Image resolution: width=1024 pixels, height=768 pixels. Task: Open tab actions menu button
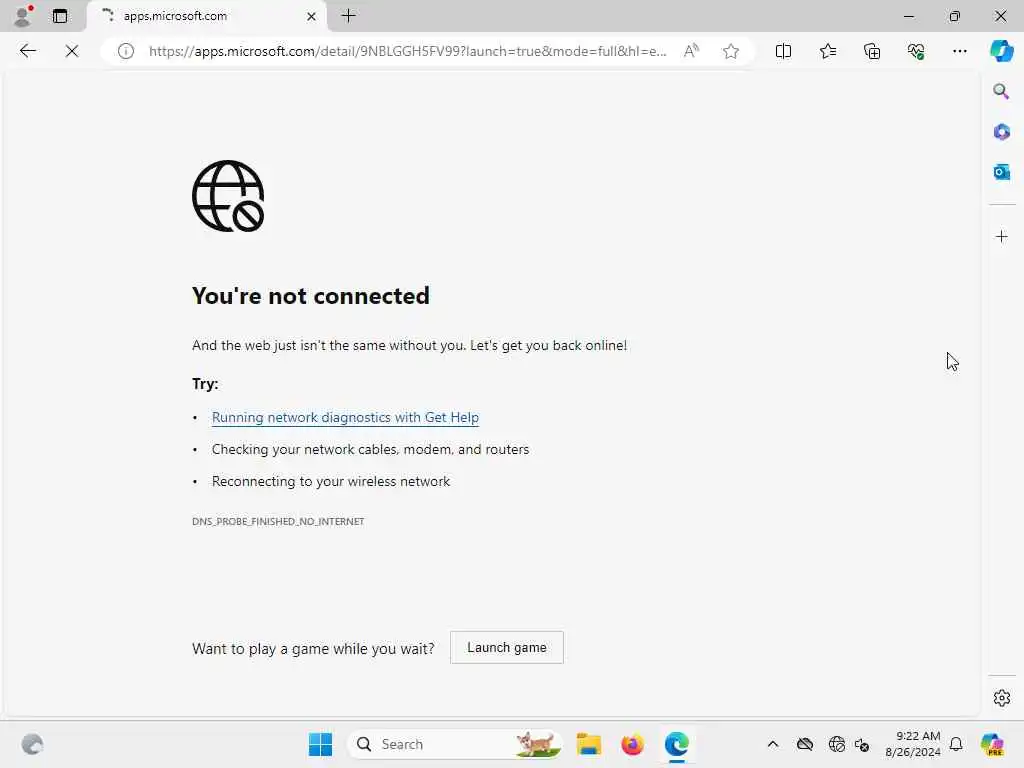coord(59,16)
